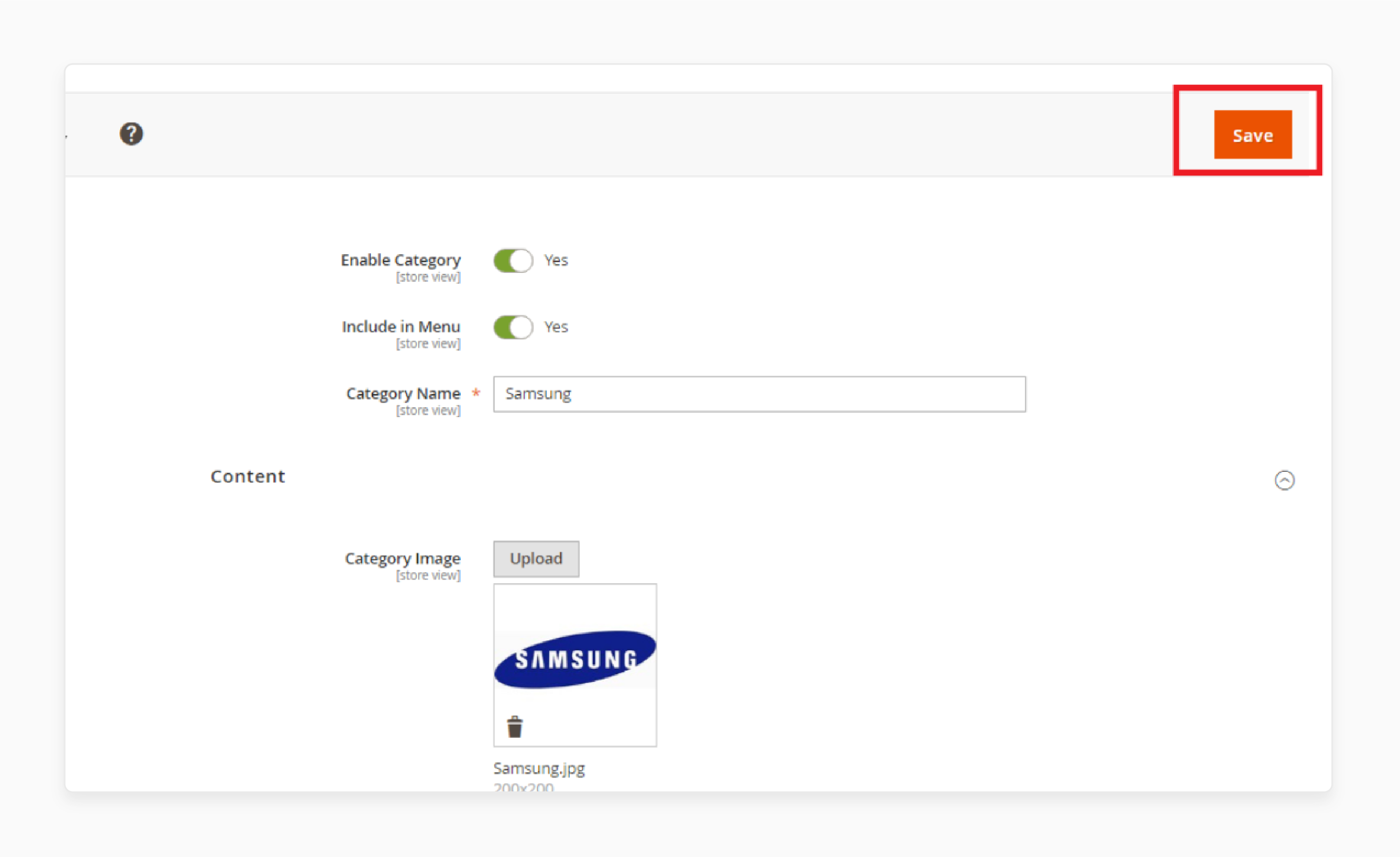Open the help question mark icon

coord(131,134)
